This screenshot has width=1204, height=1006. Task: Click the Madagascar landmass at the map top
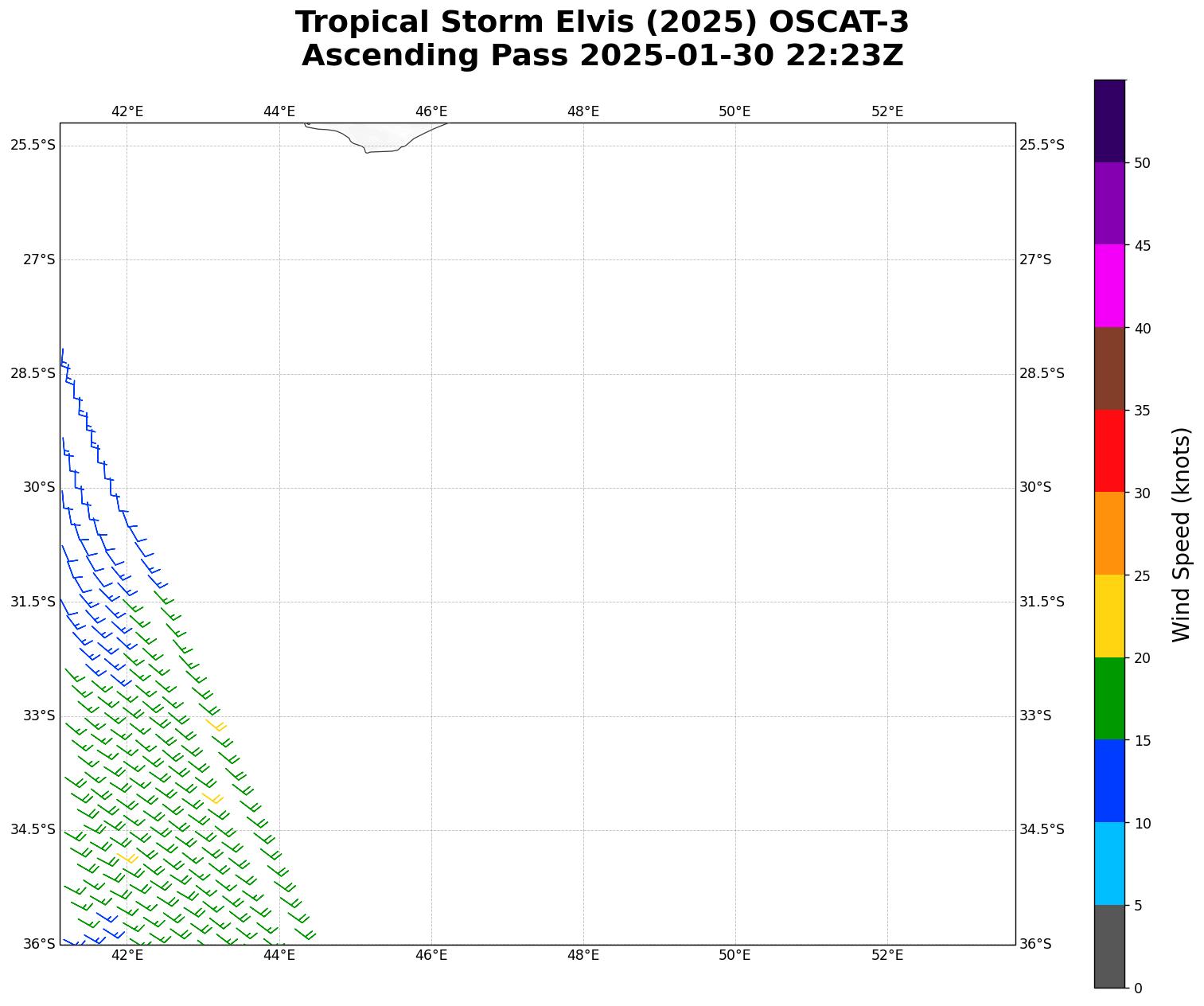374,135
